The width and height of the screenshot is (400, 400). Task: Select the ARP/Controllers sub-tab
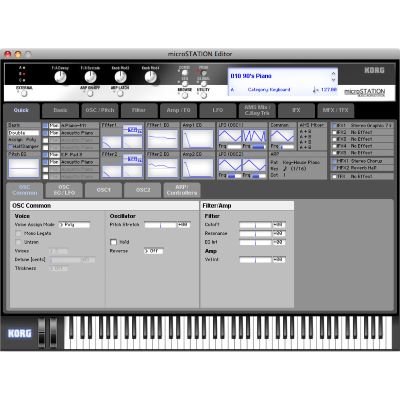tap(182, 190)
